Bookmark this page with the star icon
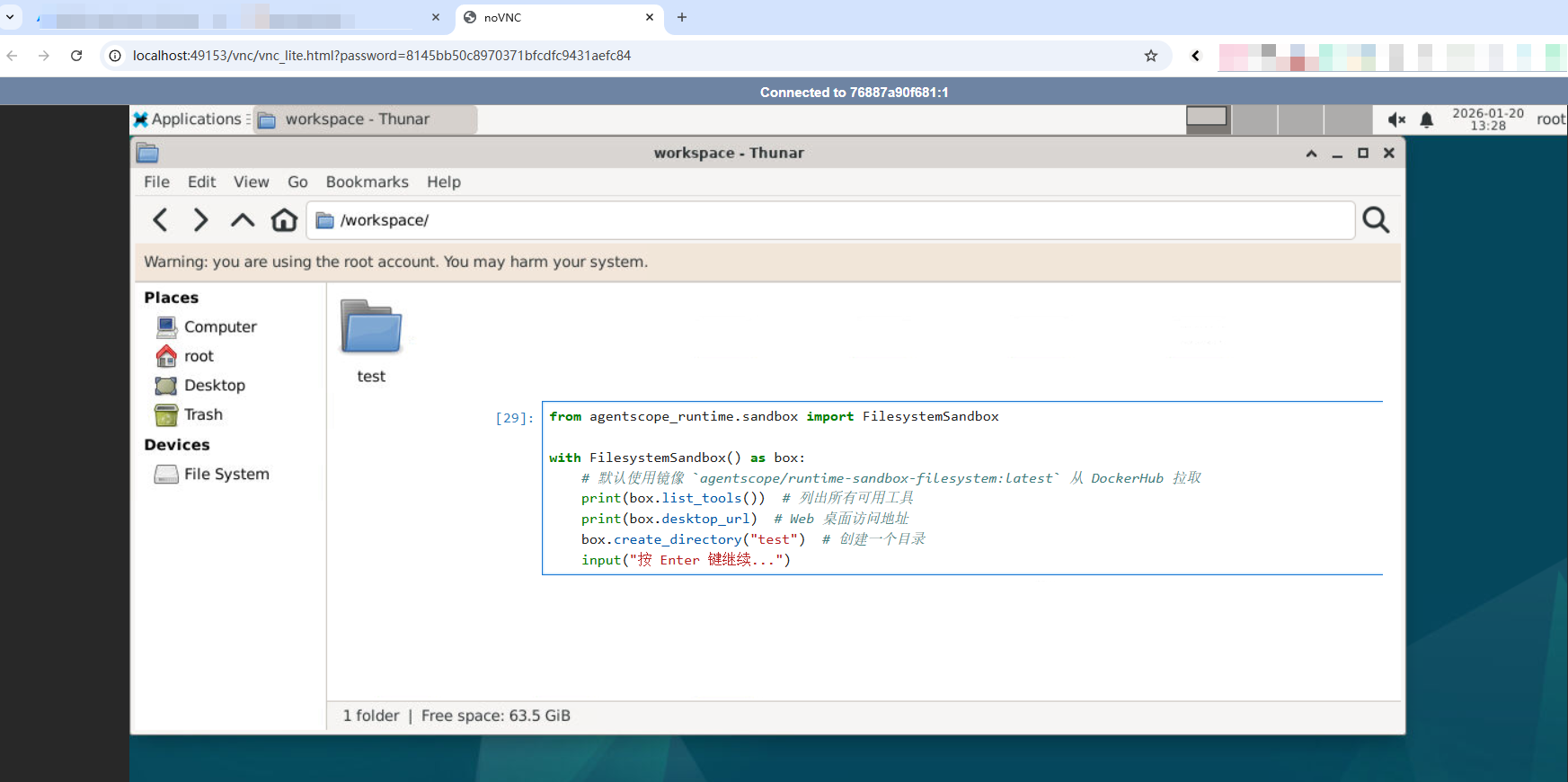 tap(1150, 56)
